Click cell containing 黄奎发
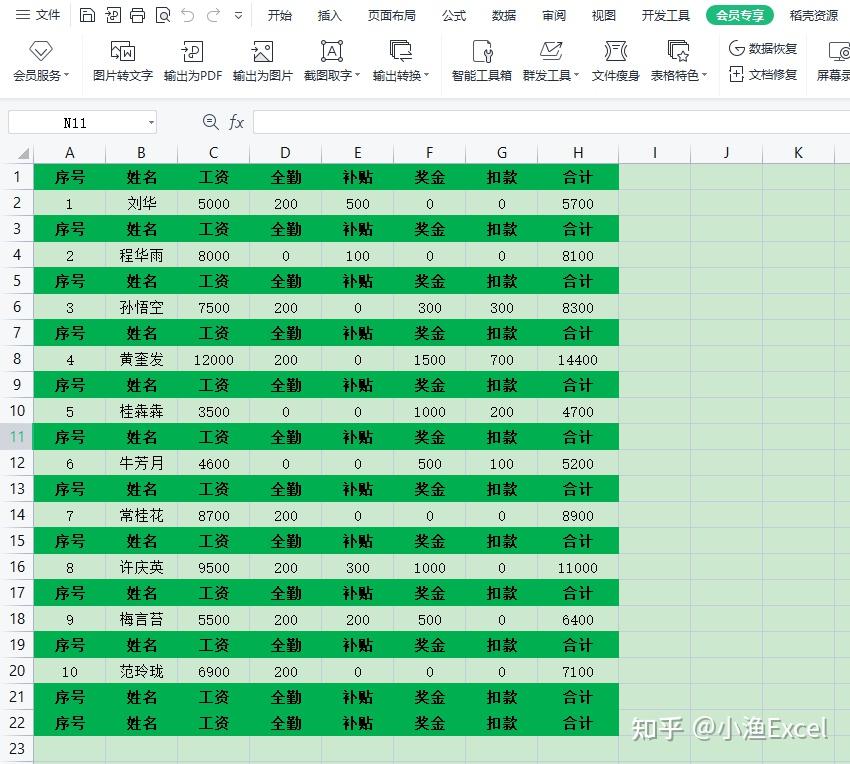 pos(141,359)
